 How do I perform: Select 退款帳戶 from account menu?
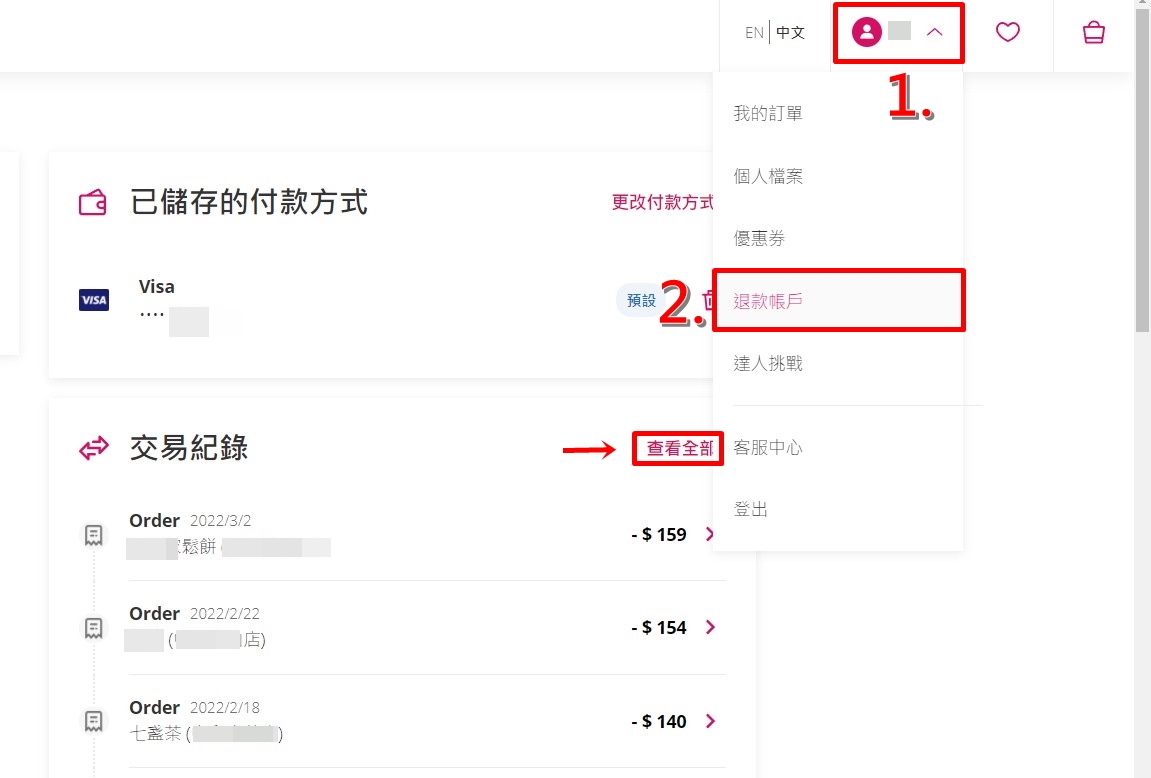(x=838, y=301)
